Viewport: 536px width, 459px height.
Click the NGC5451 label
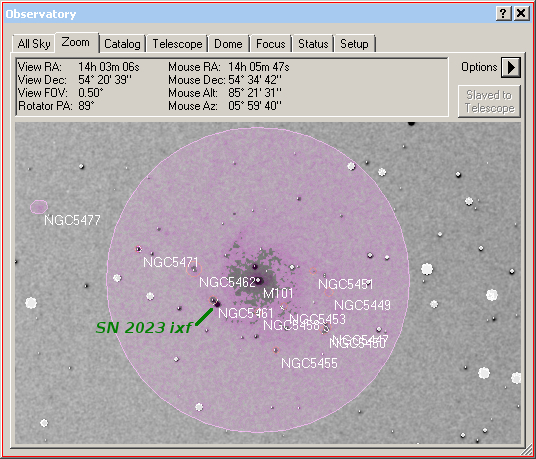(346, 284)
